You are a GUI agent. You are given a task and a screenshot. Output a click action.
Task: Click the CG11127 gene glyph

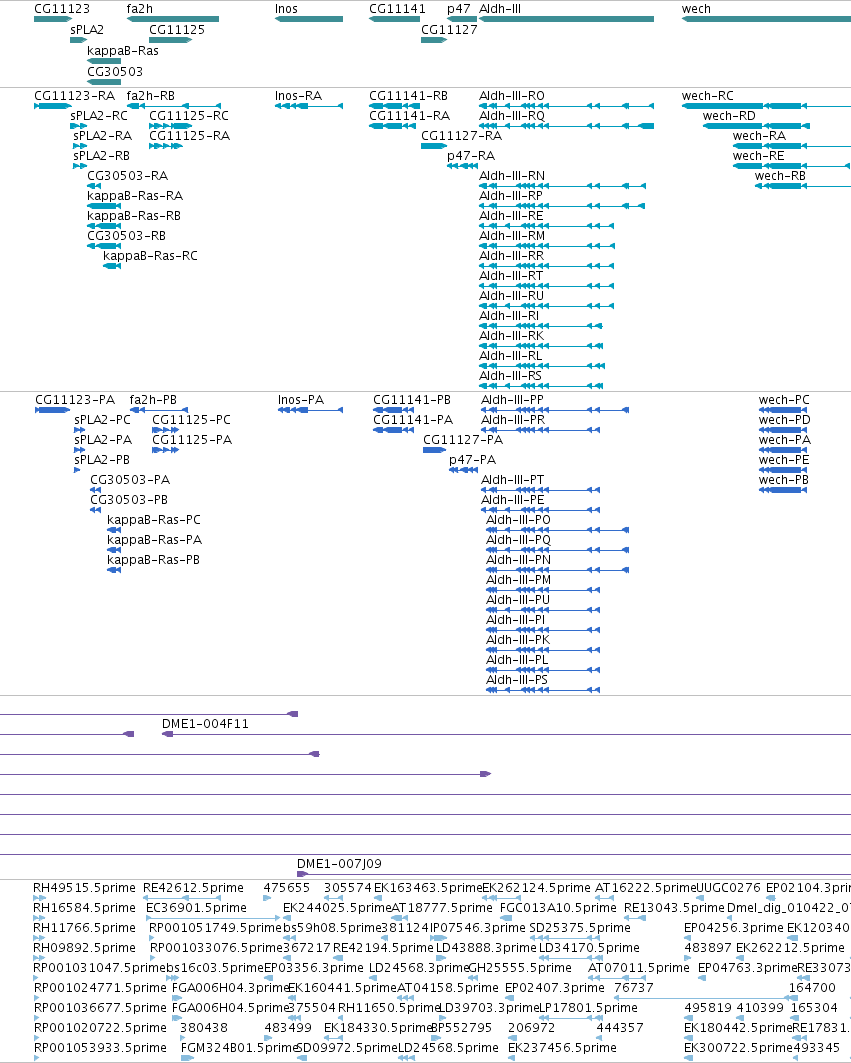click(434, 40)
